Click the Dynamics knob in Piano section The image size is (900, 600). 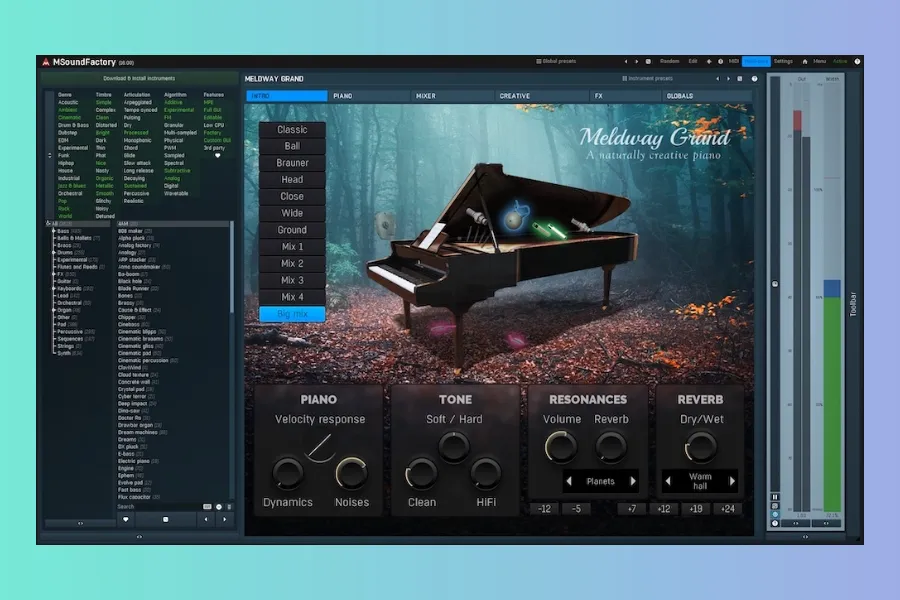[287, 473]
